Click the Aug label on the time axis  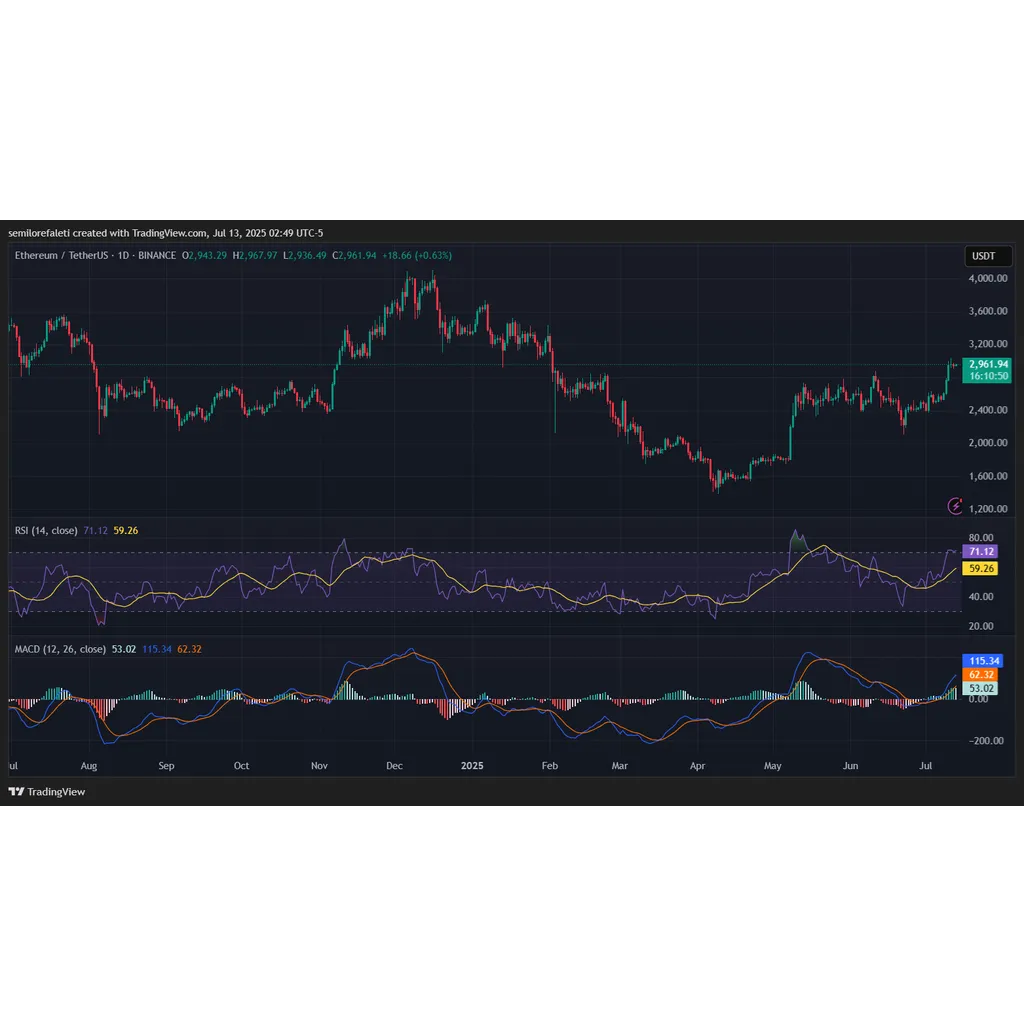[89, 765]
